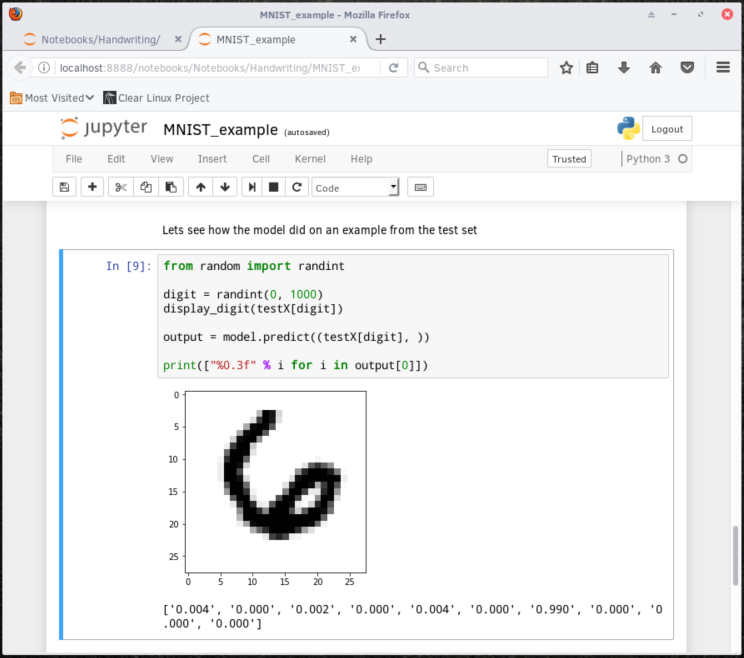Click the Trusted notebook button
Screen dimensions: 744x658
[569, 159]
